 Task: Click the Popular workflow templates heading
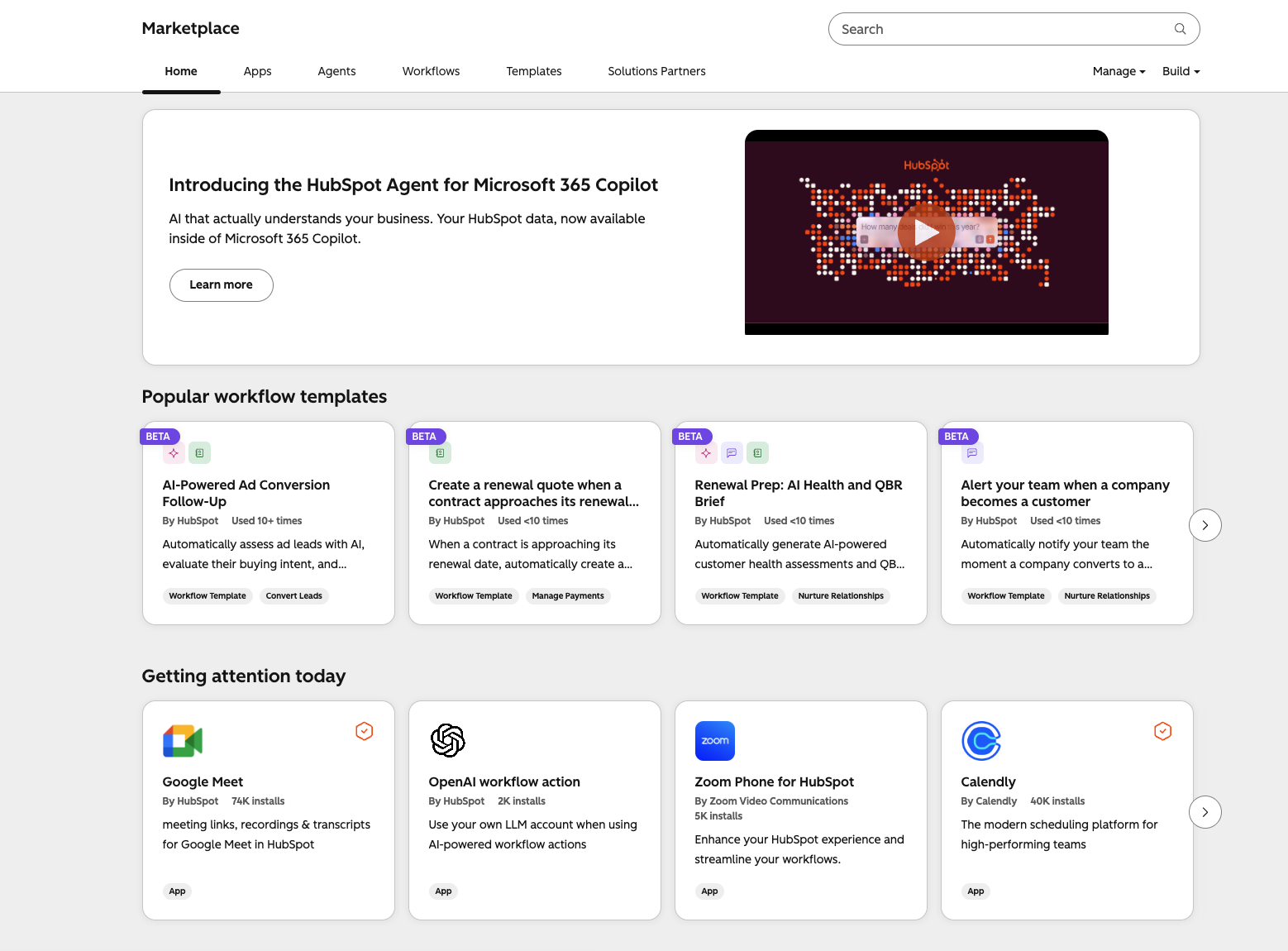click(265, 396)
